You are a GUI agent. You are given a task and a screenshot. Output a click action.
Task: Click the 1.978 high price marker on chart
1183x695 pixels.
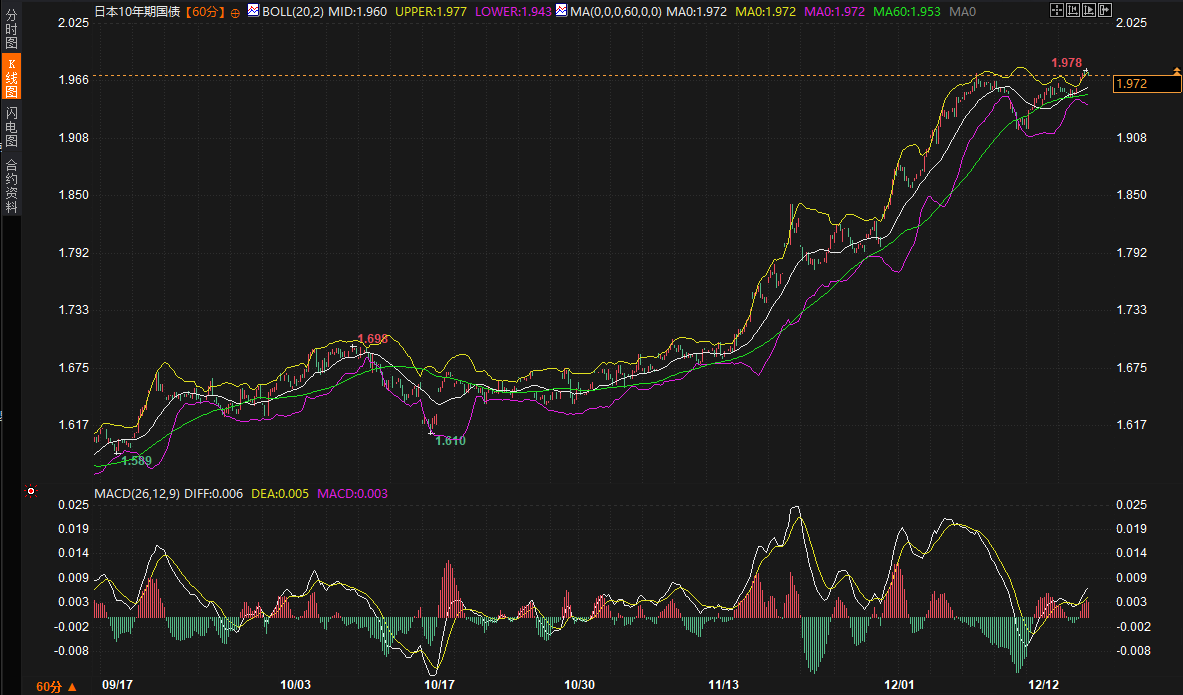(1066, 63)
